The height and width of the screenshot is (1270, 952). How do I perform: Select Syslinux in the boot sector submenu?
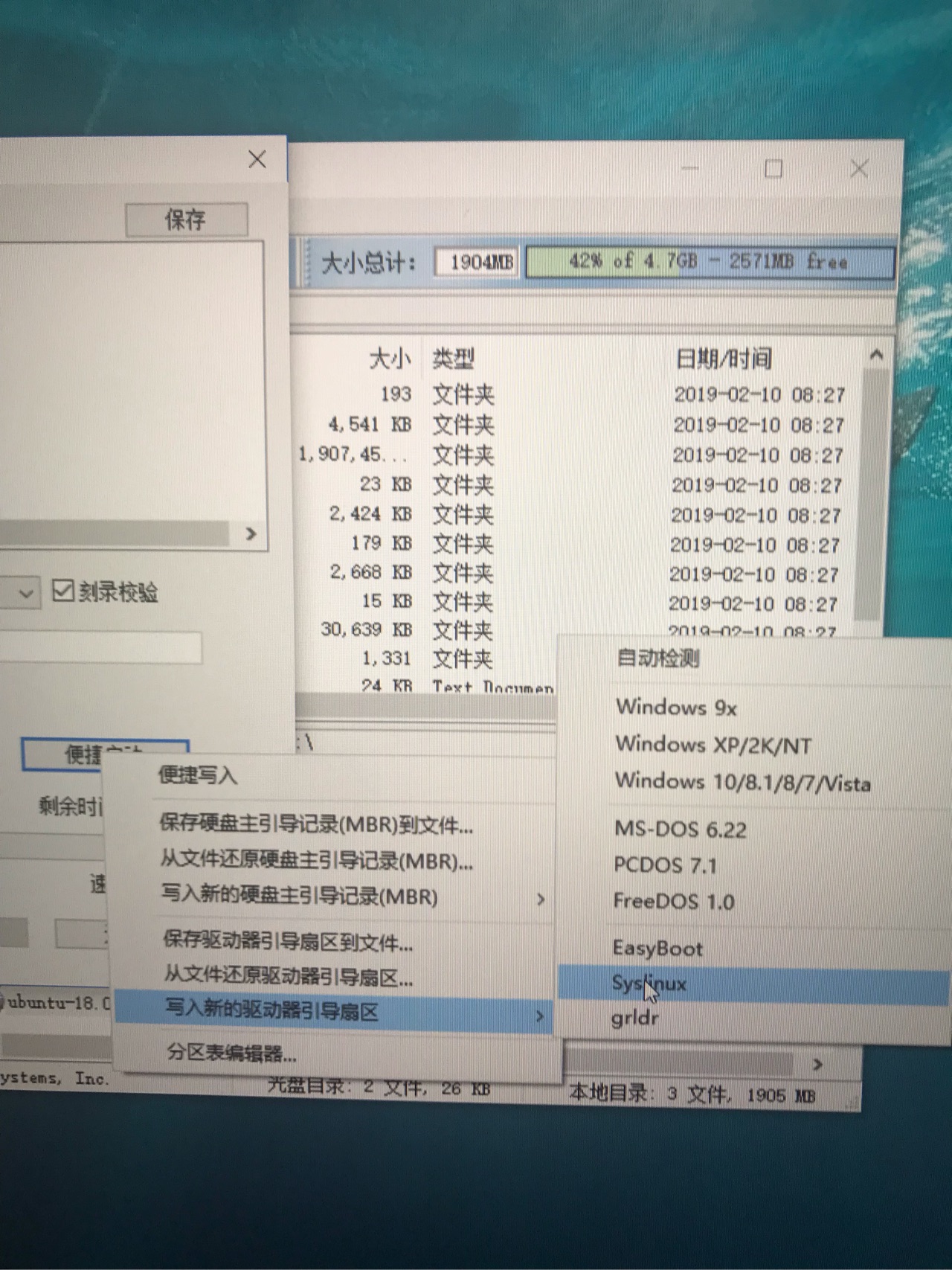[x=753, y=984]
